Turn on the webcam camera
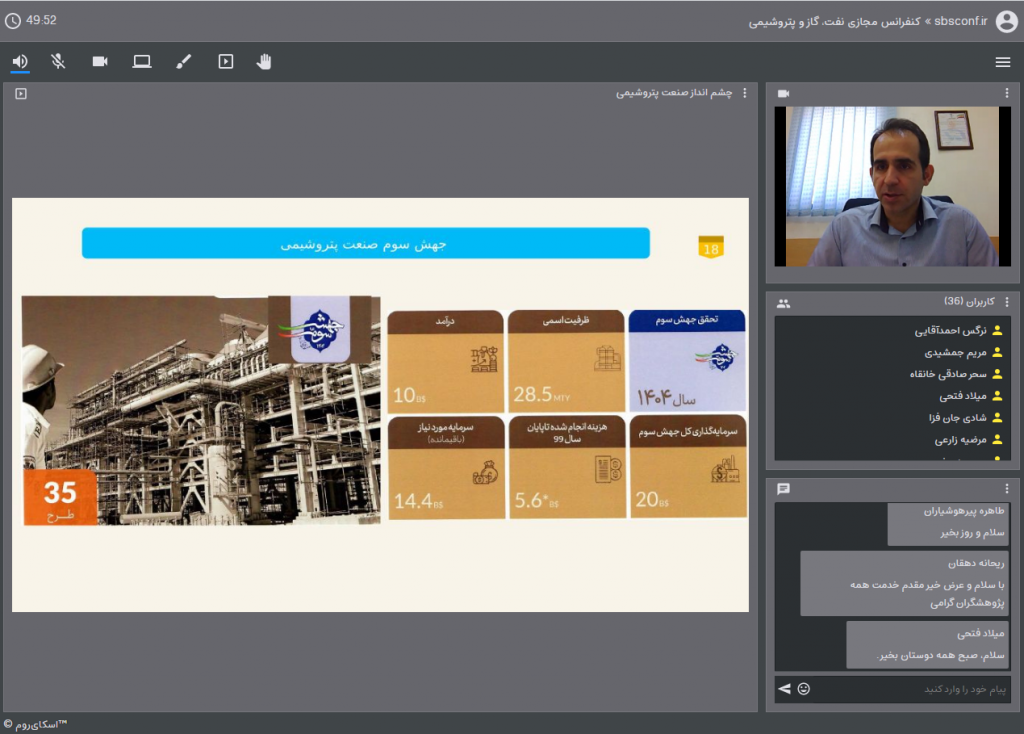The width and height of the screenshot is (1024, 734). point(100,62)
